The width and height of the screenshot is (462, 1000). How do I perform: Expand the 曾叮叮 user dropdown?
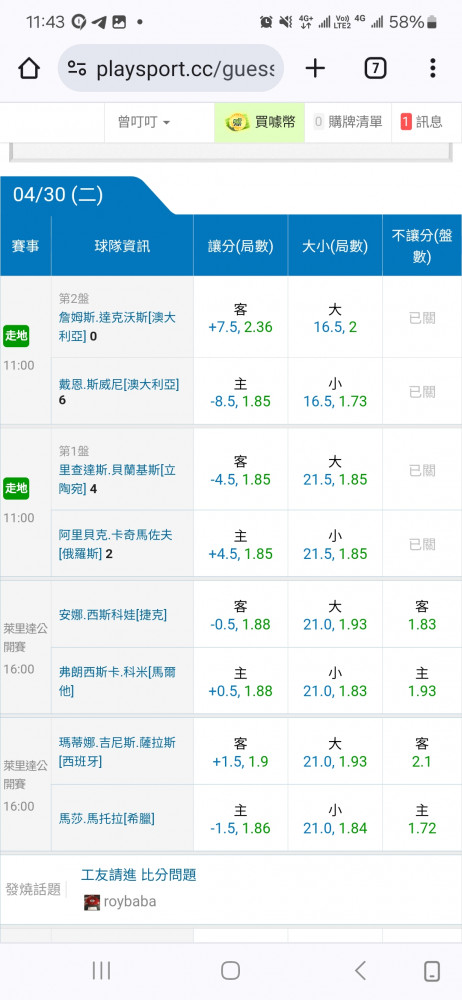144,122
